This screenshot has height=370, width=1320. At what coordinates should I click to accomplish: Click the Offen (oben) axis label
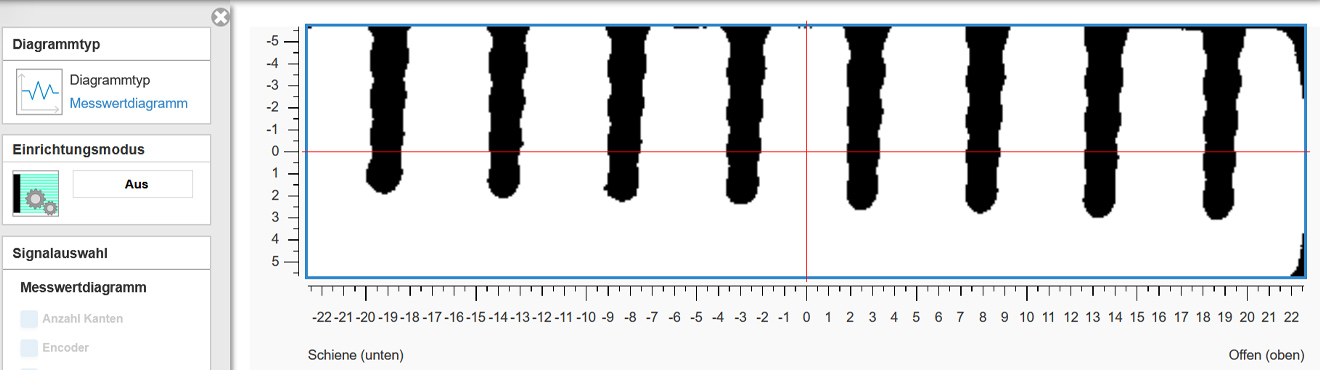click(x=1266, y=355)
